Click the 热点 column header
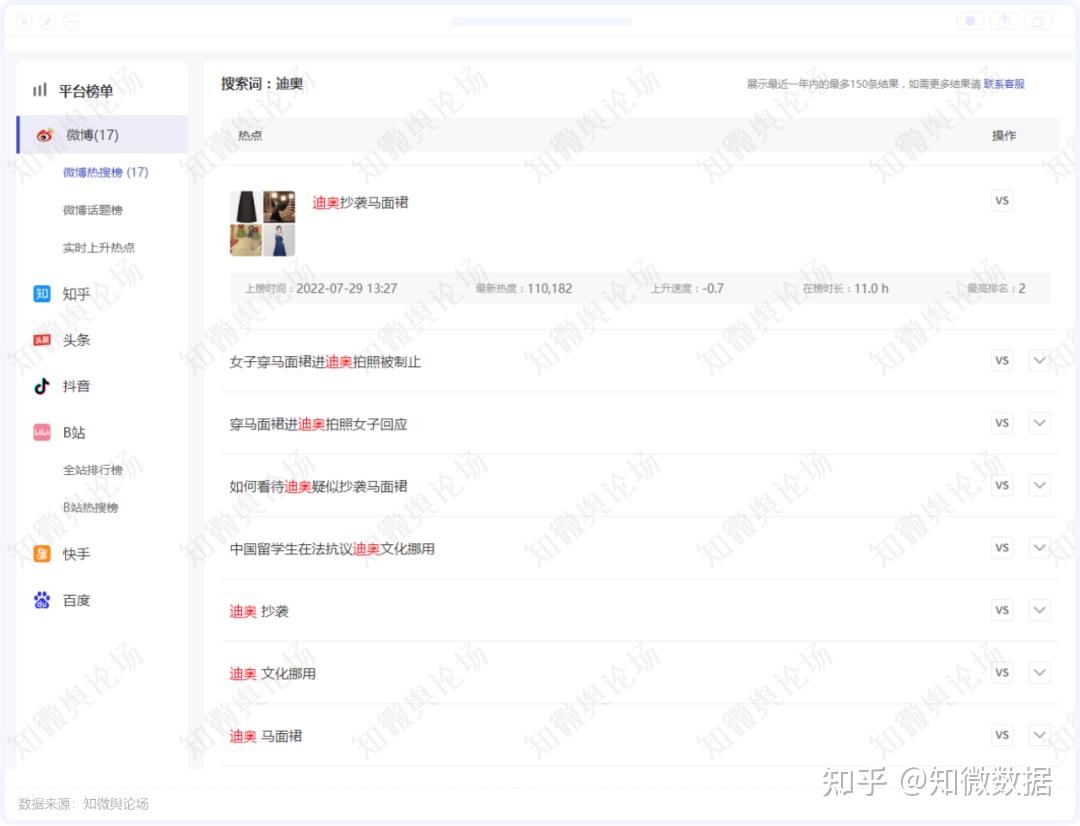Image resolution: width=1080 pixels, height=826 pixels. click(x=250, y=136)
